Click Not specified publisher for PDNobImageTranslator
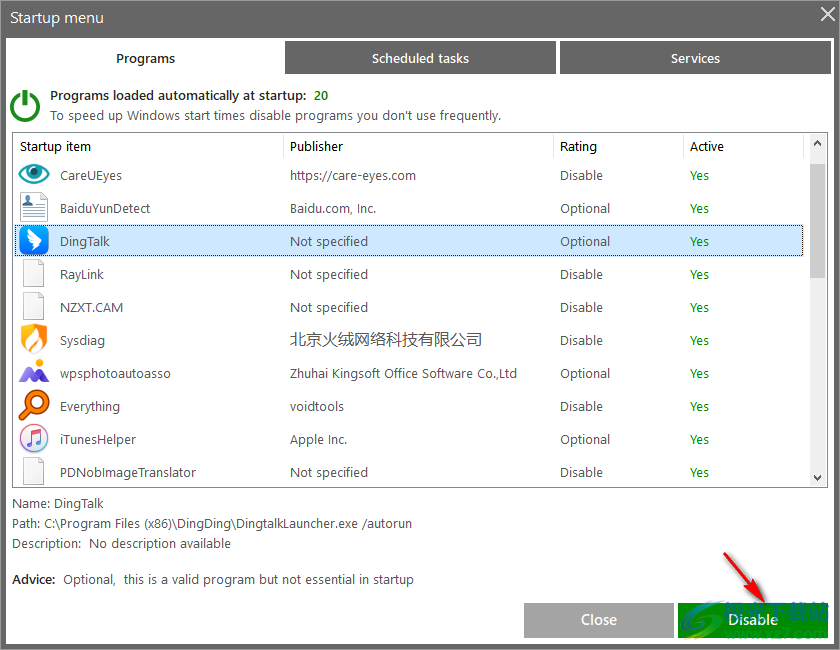 click(x=328, y=473)
